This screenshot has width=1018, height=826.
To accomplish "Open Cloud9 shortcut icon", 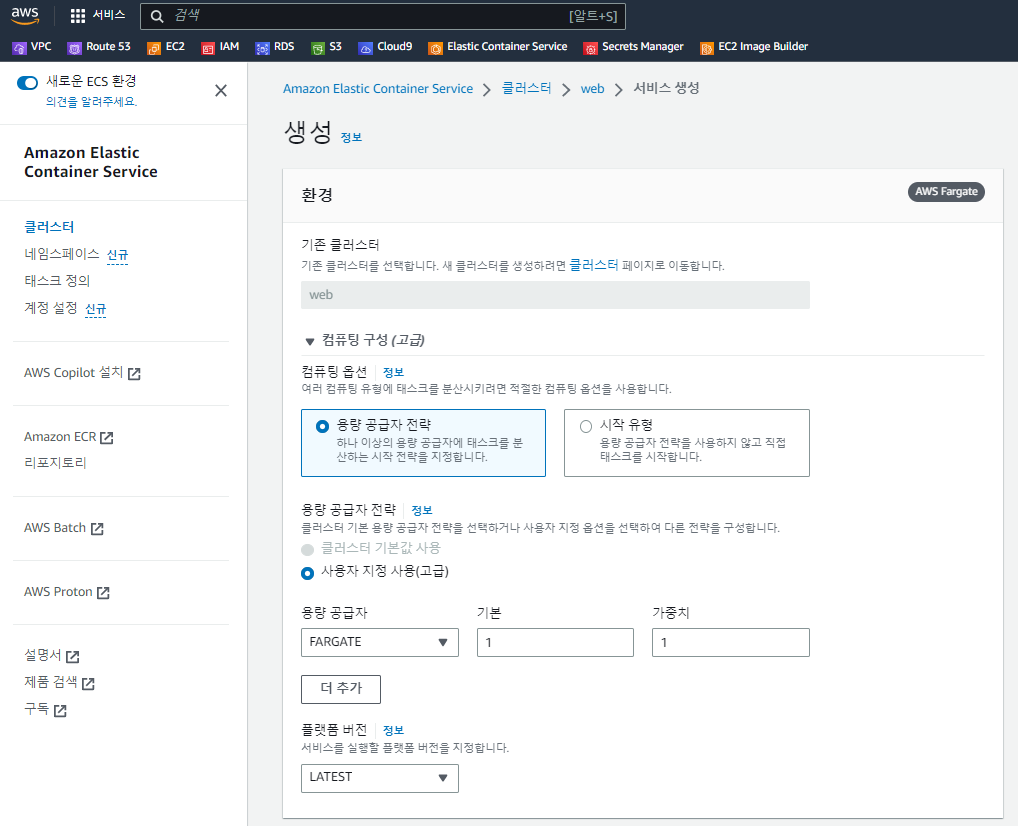I will 366,47.
